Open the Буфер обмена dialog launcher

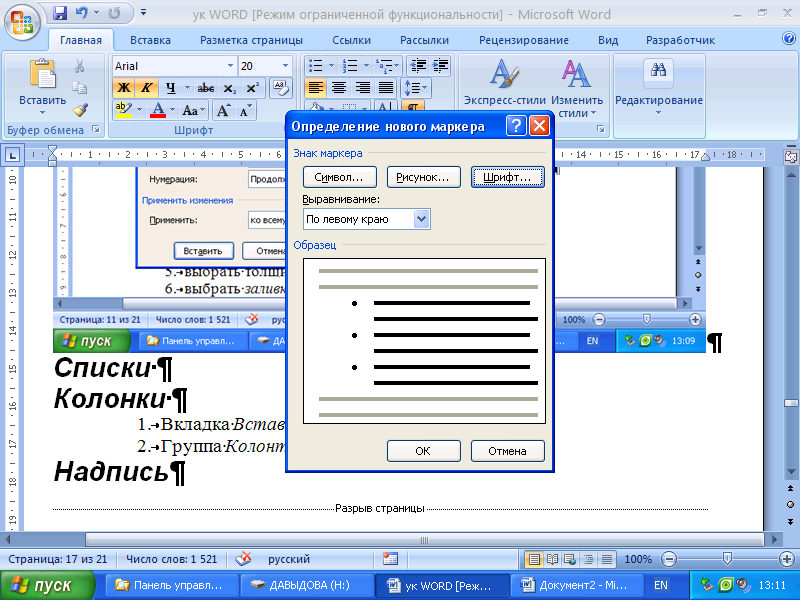[x=96, y=130]
